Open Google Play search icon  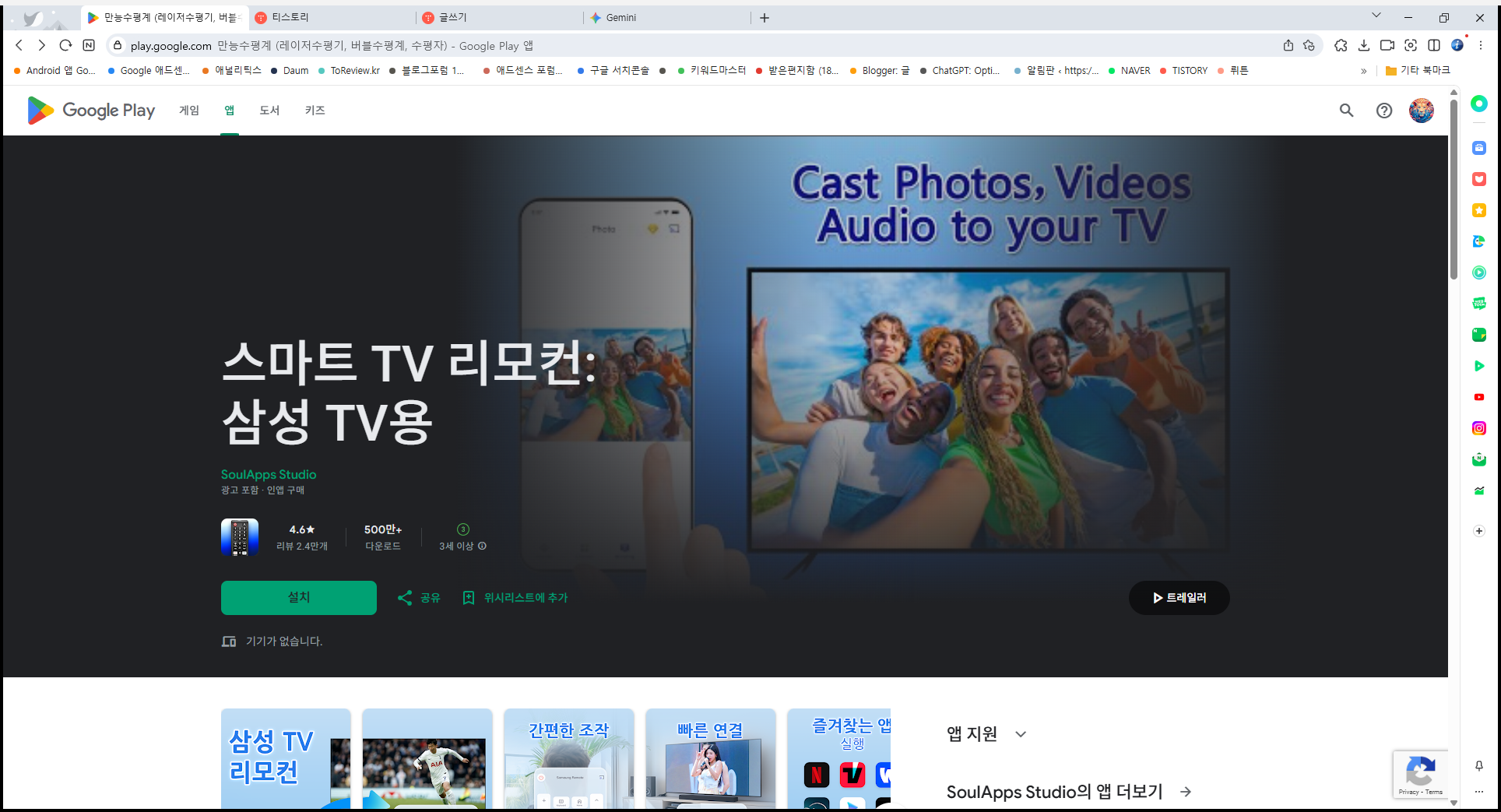pyautogui.click(x=1347, y=111)
